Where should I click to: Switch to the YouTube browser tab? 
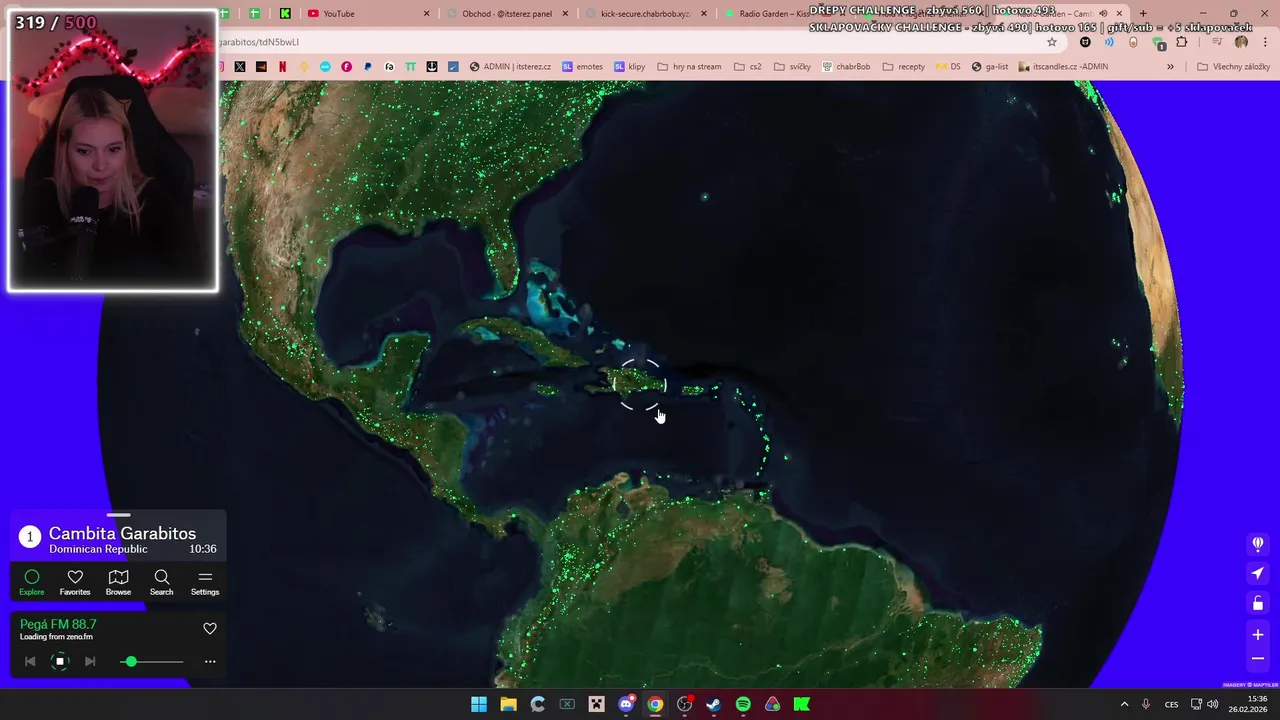tap(368, 14)
